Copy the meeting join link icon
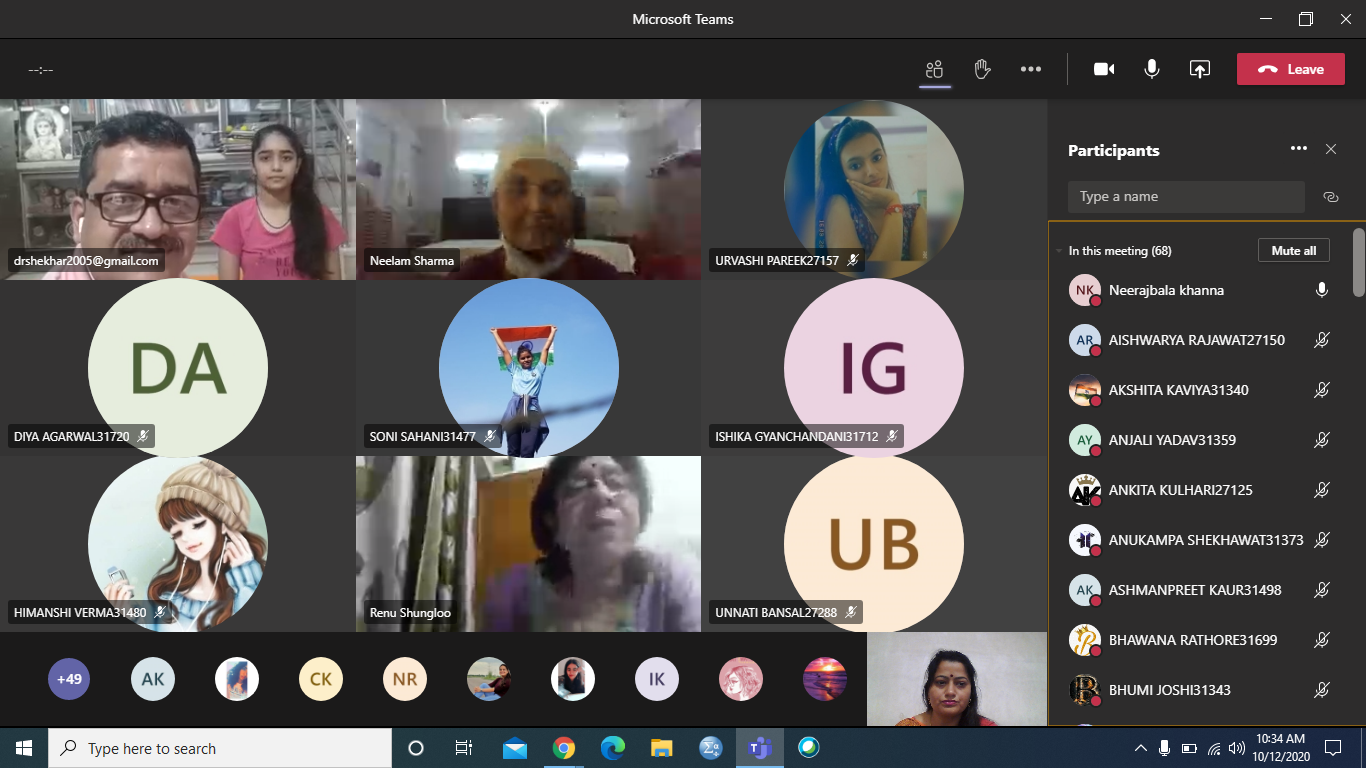The height and width of the screenshot is (768, 1366). point(1330,197)
